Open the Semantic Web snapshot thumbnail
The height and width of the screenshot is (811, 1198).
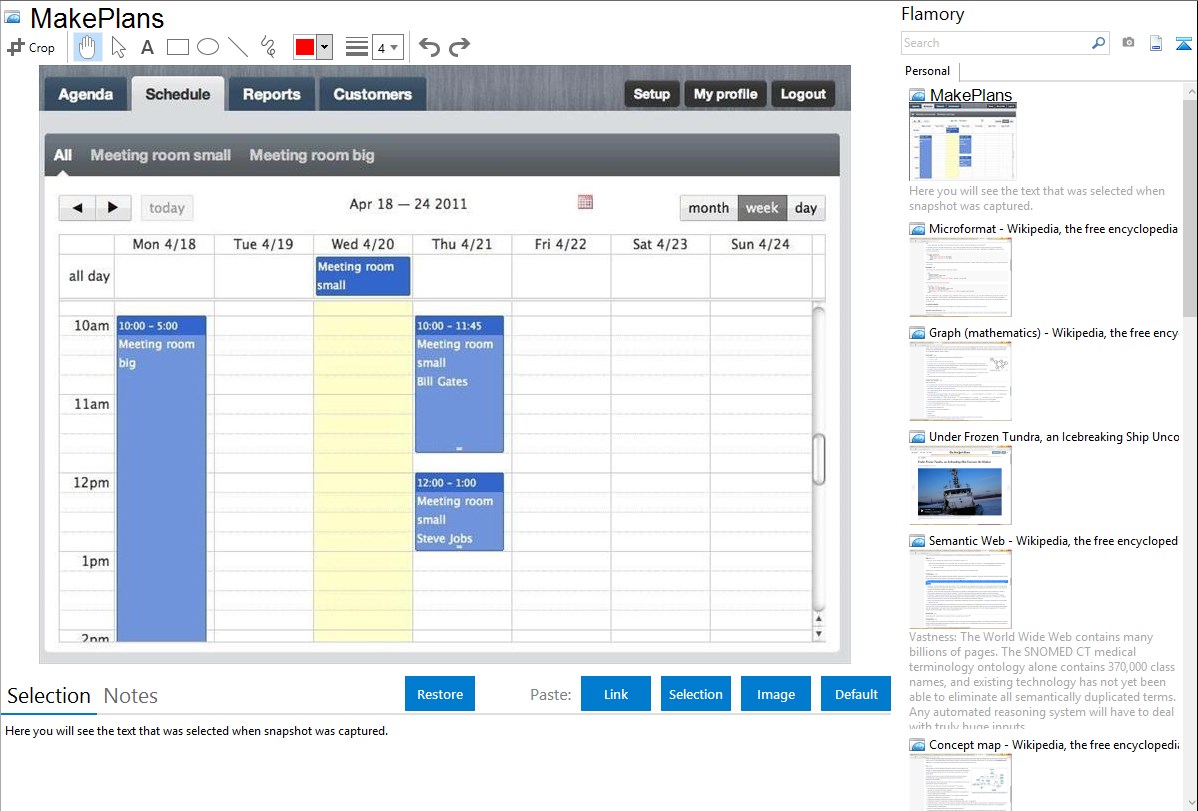point(960,589)
